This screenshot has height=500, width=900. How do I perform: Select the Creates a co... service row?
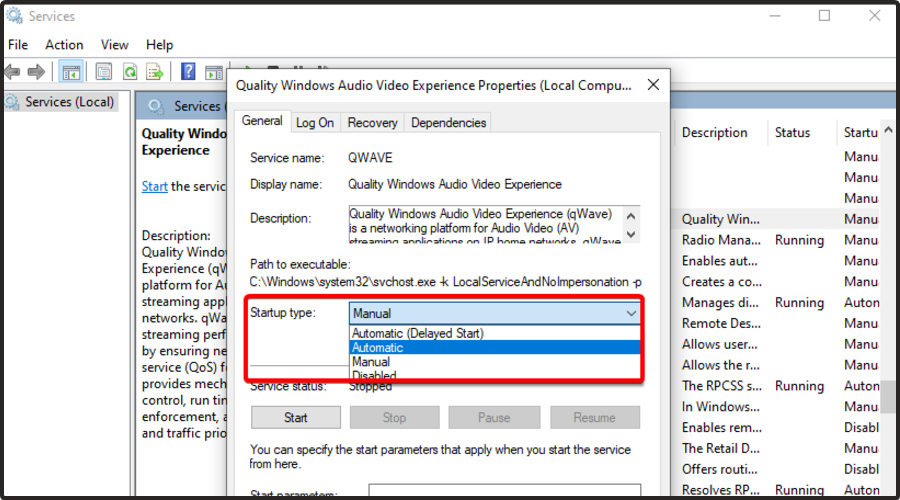[x=777, y=282]
